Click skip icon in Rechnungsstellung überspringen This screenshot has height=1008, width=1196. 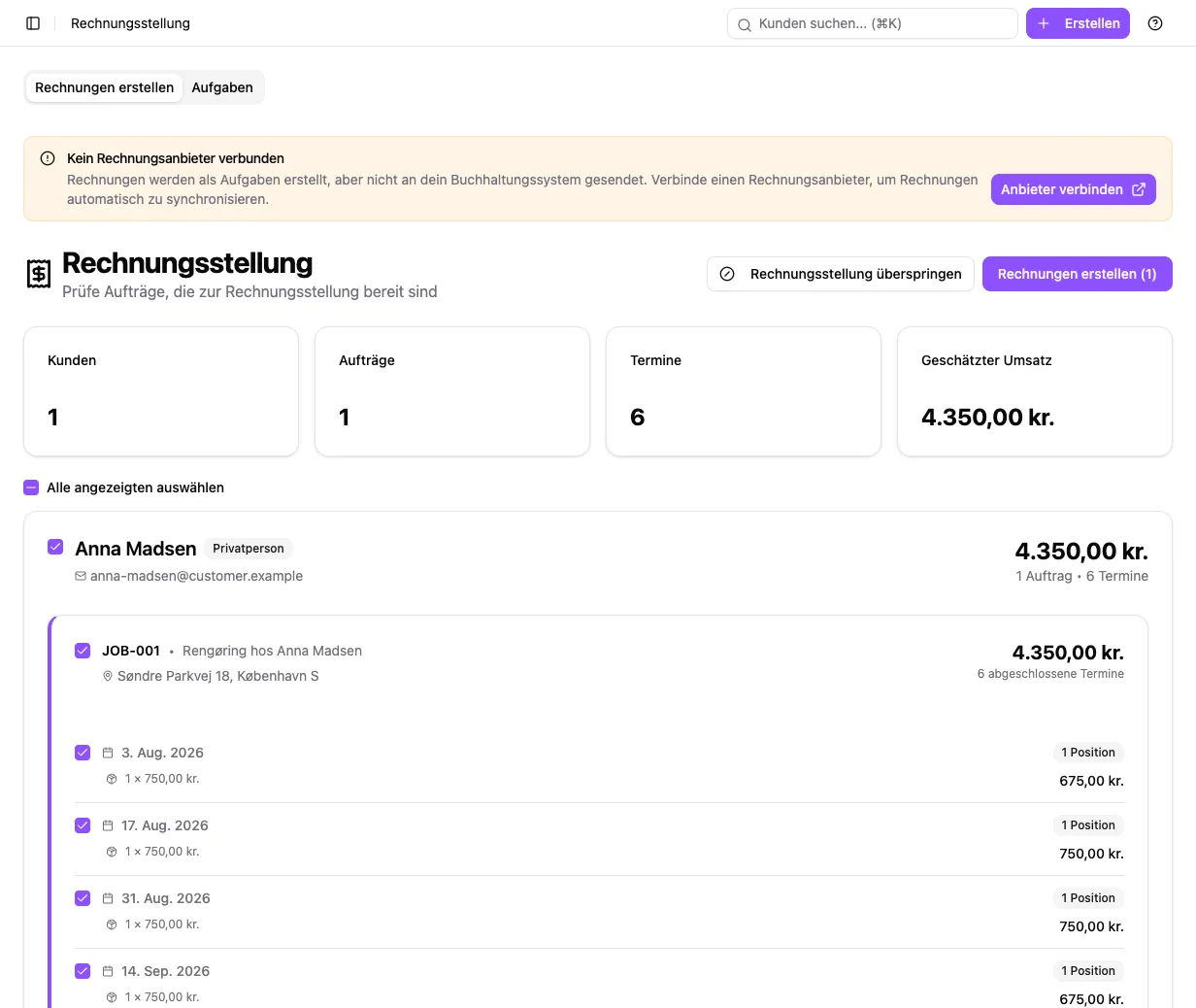point(727,274)
